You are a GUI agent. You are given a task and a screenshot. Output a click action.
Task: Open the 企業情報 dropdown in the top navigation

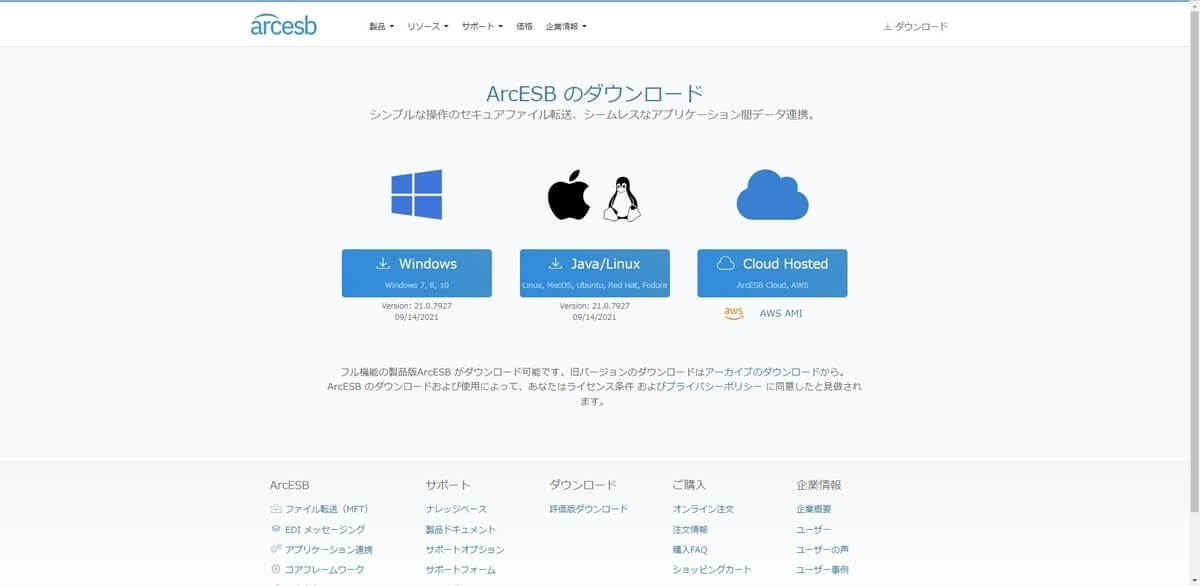point(566,27)
